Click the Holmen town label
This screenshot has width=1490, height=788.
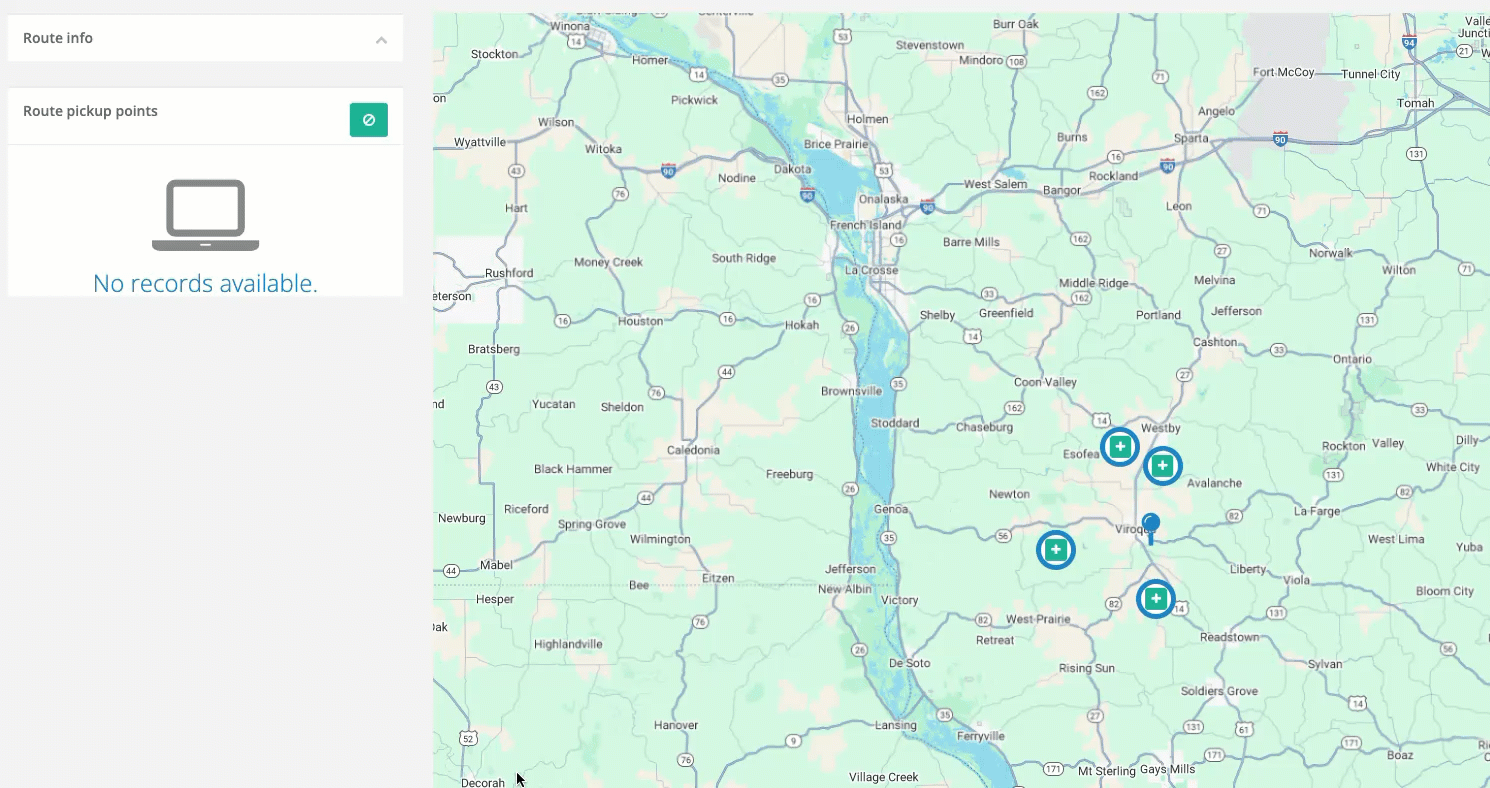point(867,119)
